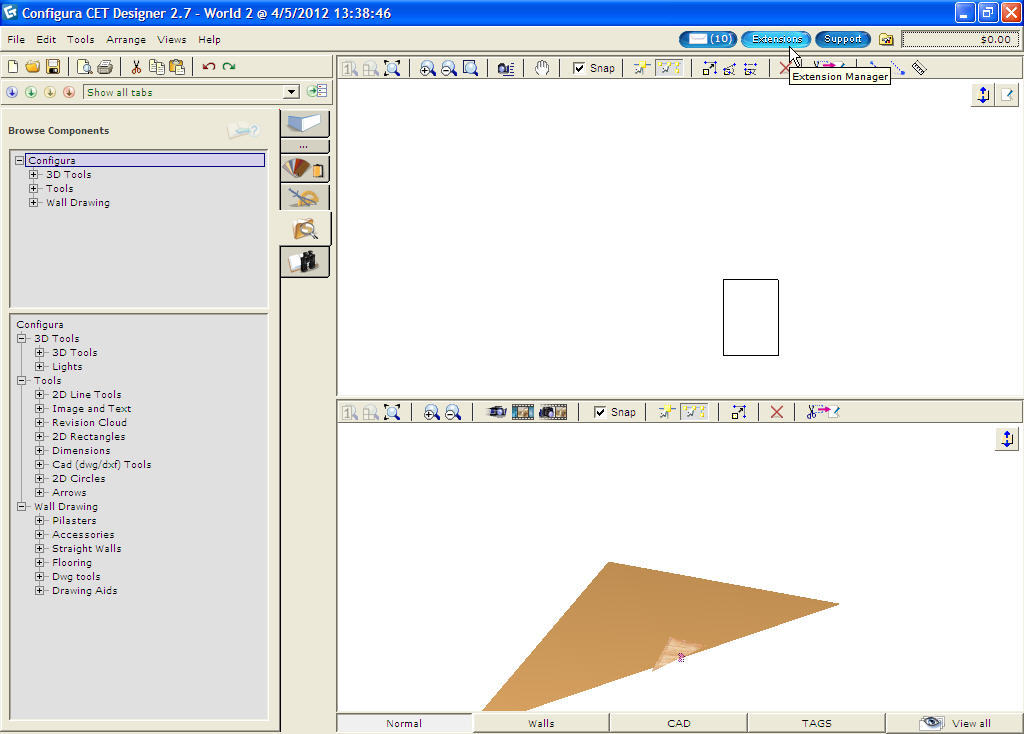
Task: Open the File menu
Action: [16, 40]
